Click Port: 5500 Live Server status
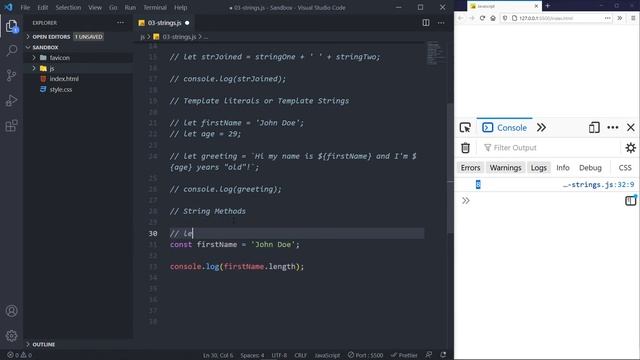The image size is (640, 360). point(365,355)
